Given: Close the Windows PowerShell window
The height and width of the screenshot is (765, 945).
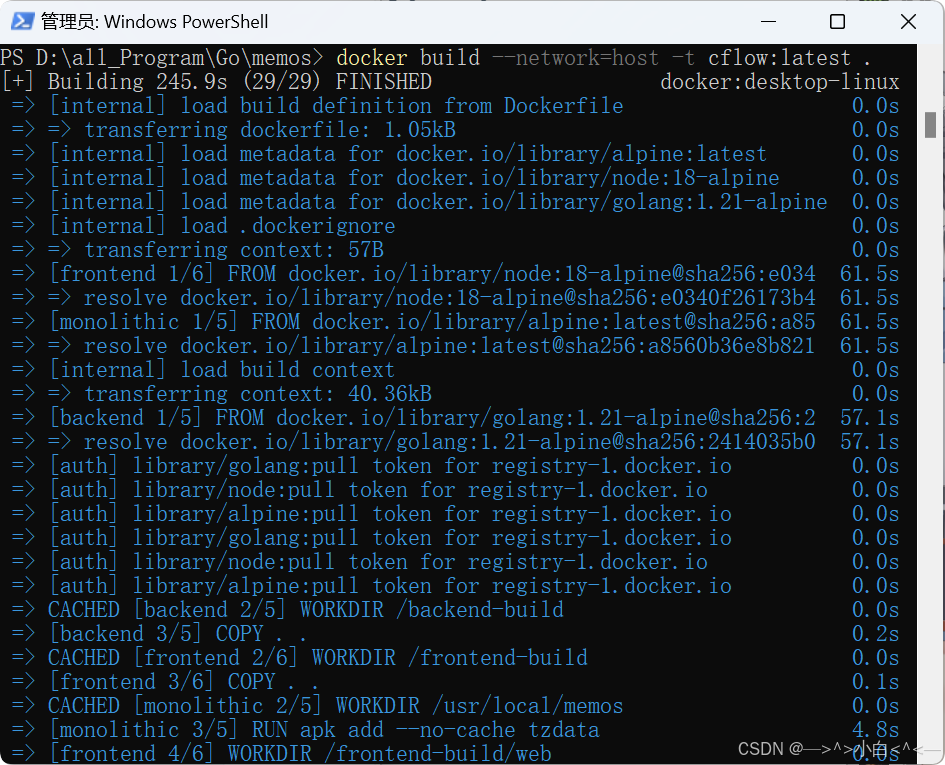Looking at the screenshot, I should pos(908,21).
